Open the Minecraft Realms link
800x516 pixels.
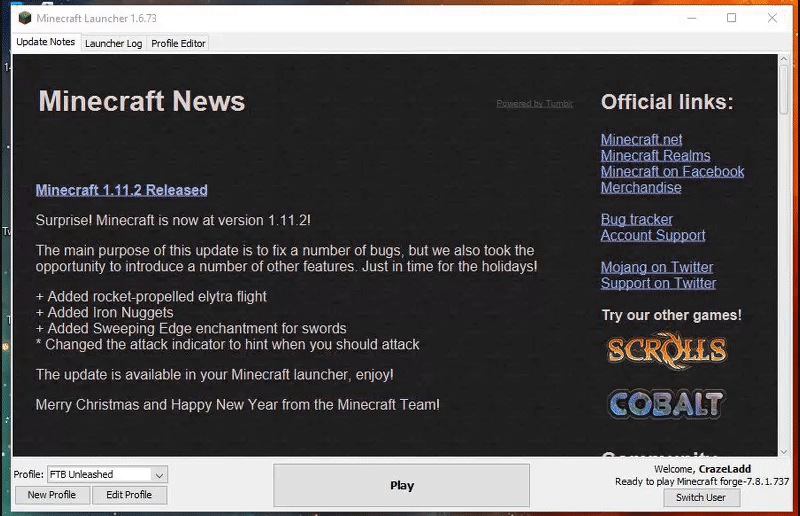point(656,156)
